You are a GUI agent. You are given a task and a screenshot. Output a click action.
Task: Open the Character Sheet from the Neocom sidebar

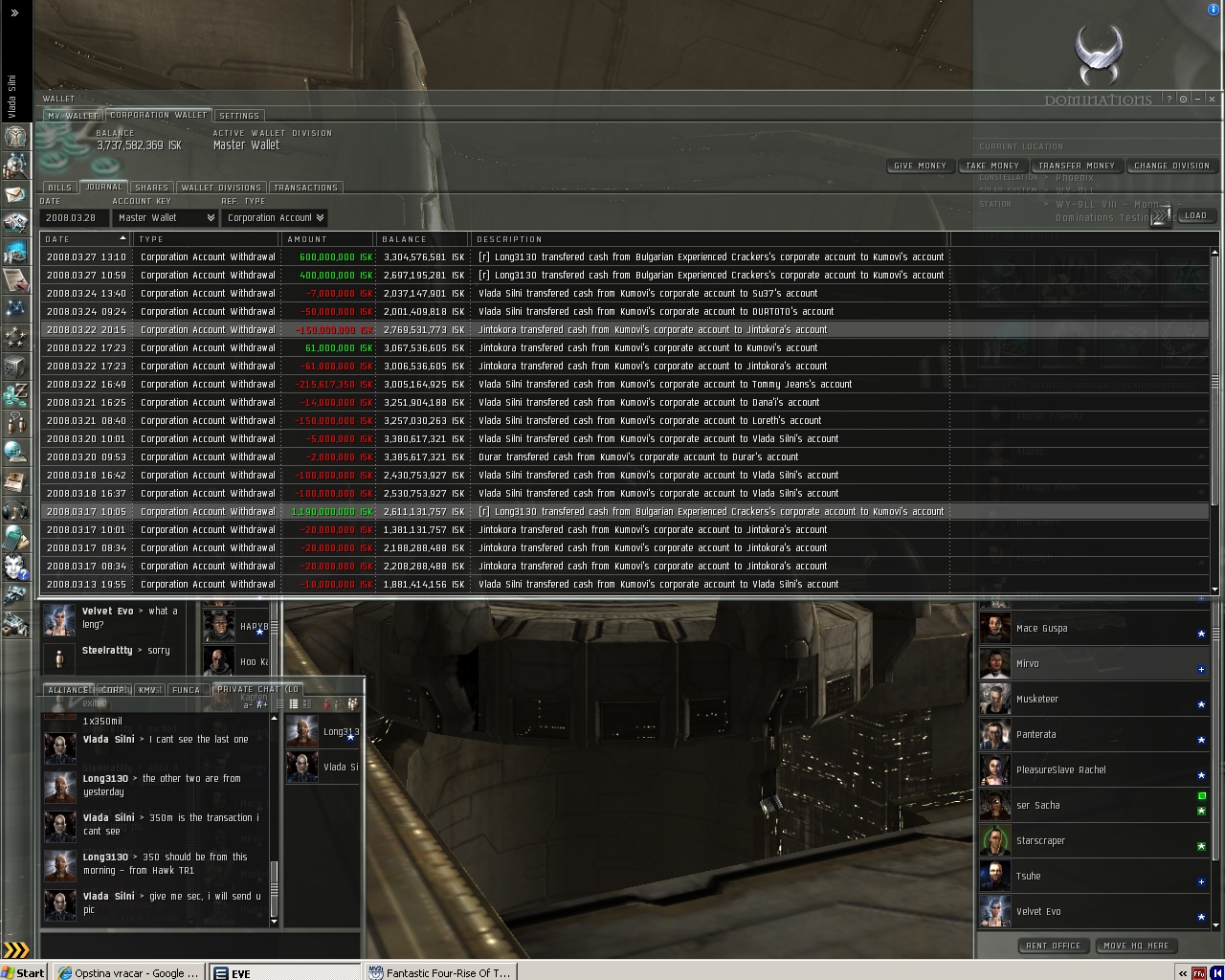[x=15, y=137]
